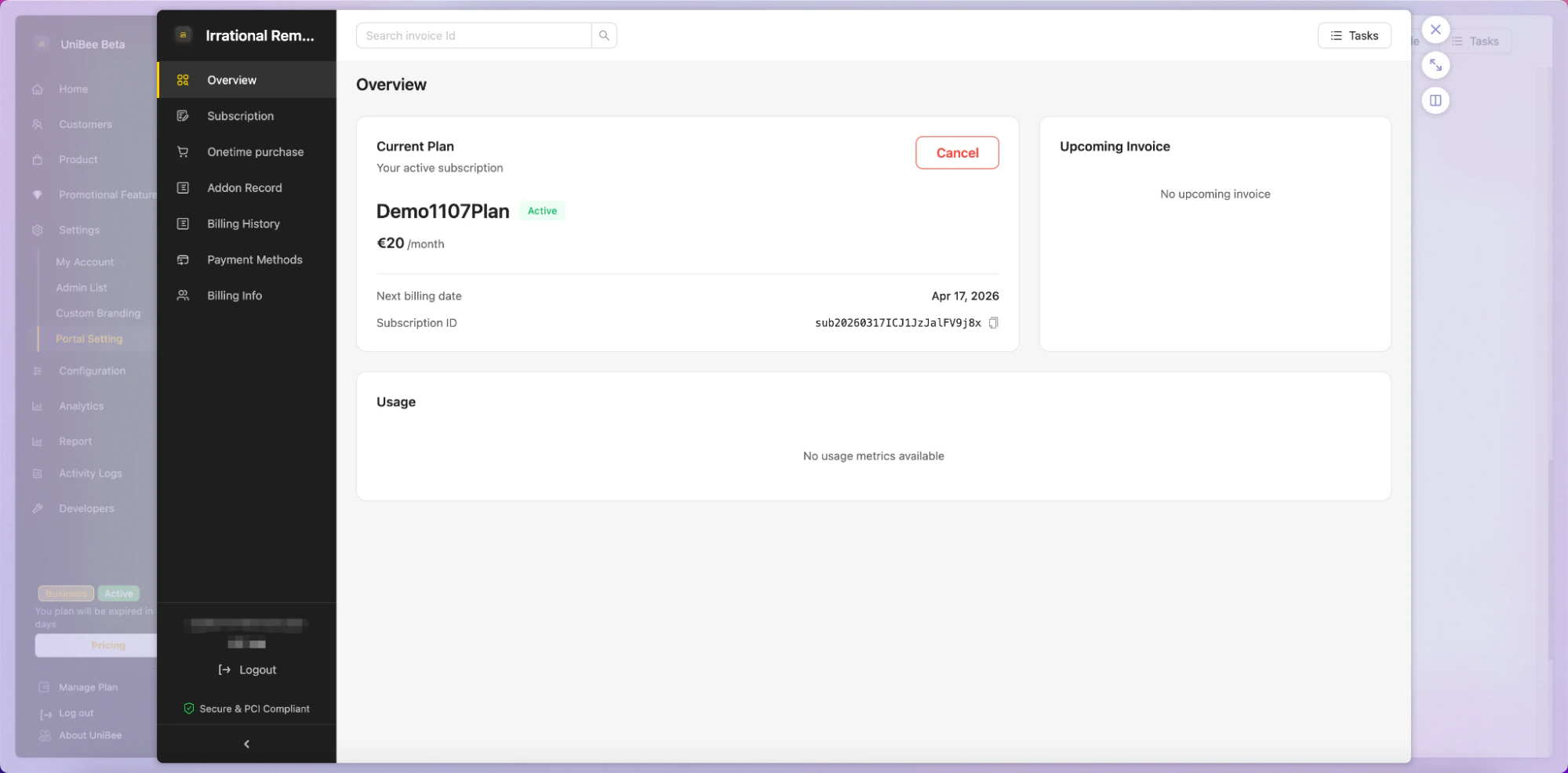The width and height of the screenshot is (1568, 773).
Task: Collapse the portal sidebar with the chevron
Action: [246, 743]
